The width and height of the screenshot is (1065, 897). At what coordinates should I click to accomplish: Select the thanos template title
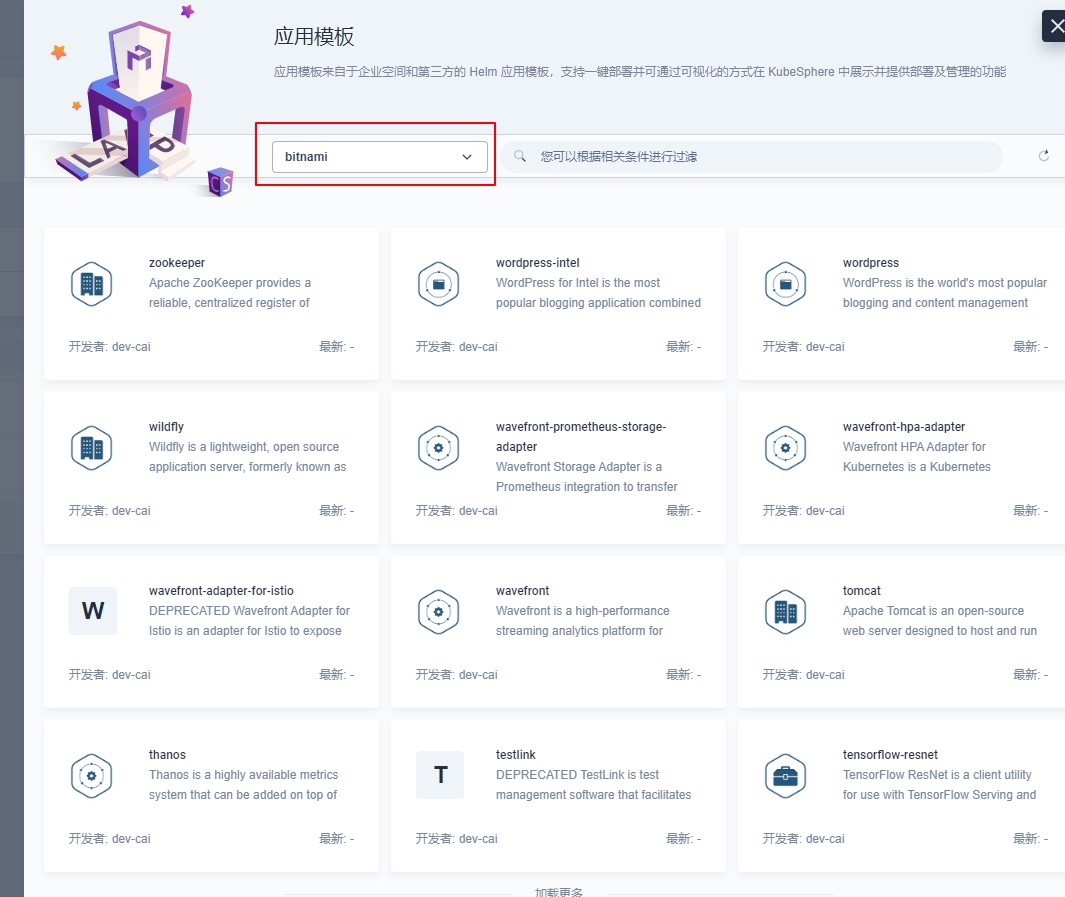[x=167, y=754]
